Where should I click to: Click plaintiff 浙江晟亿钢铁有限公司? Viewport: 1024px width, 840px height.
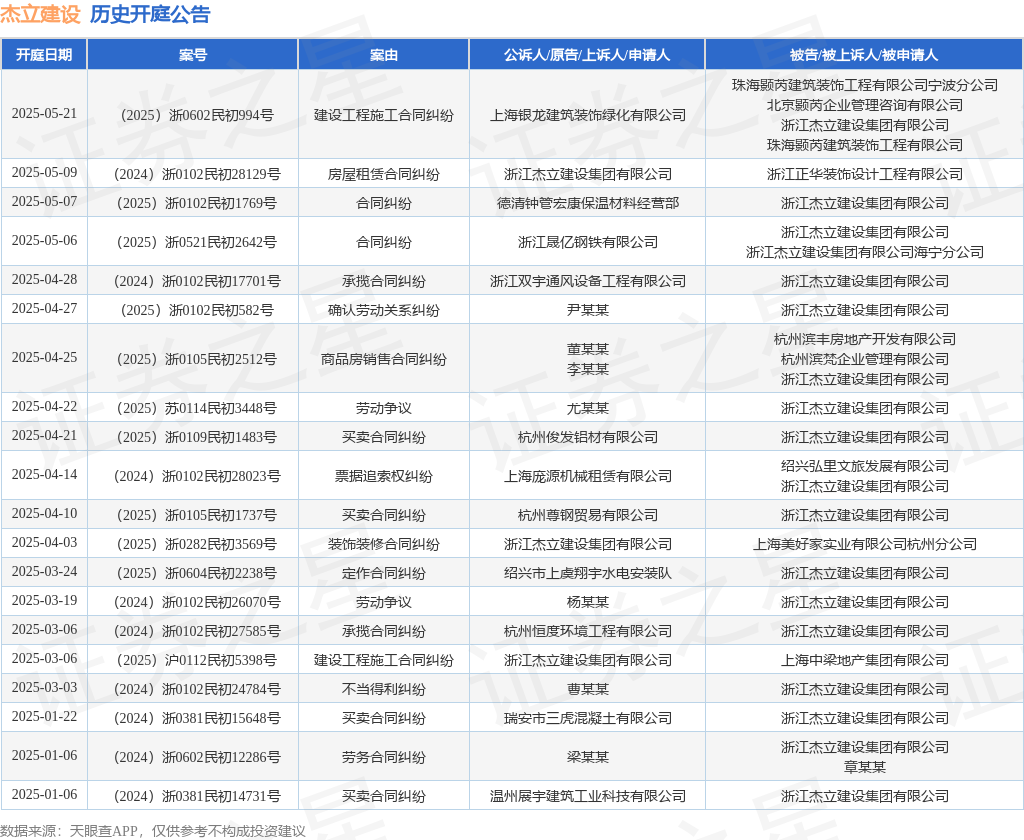pyautogui.click(x=587, y=242)
